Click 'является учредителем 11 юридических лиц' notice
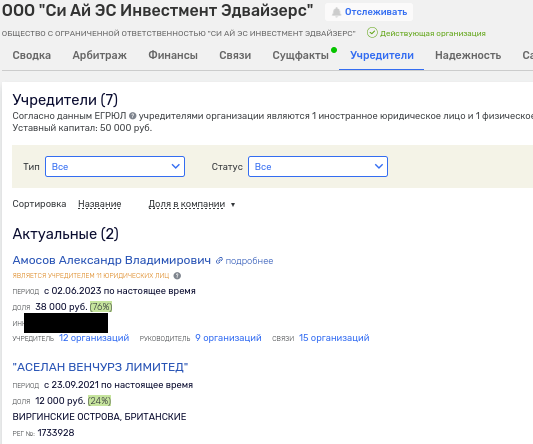Viewport: 533px width, 444px height. click(x=91, y=276)
